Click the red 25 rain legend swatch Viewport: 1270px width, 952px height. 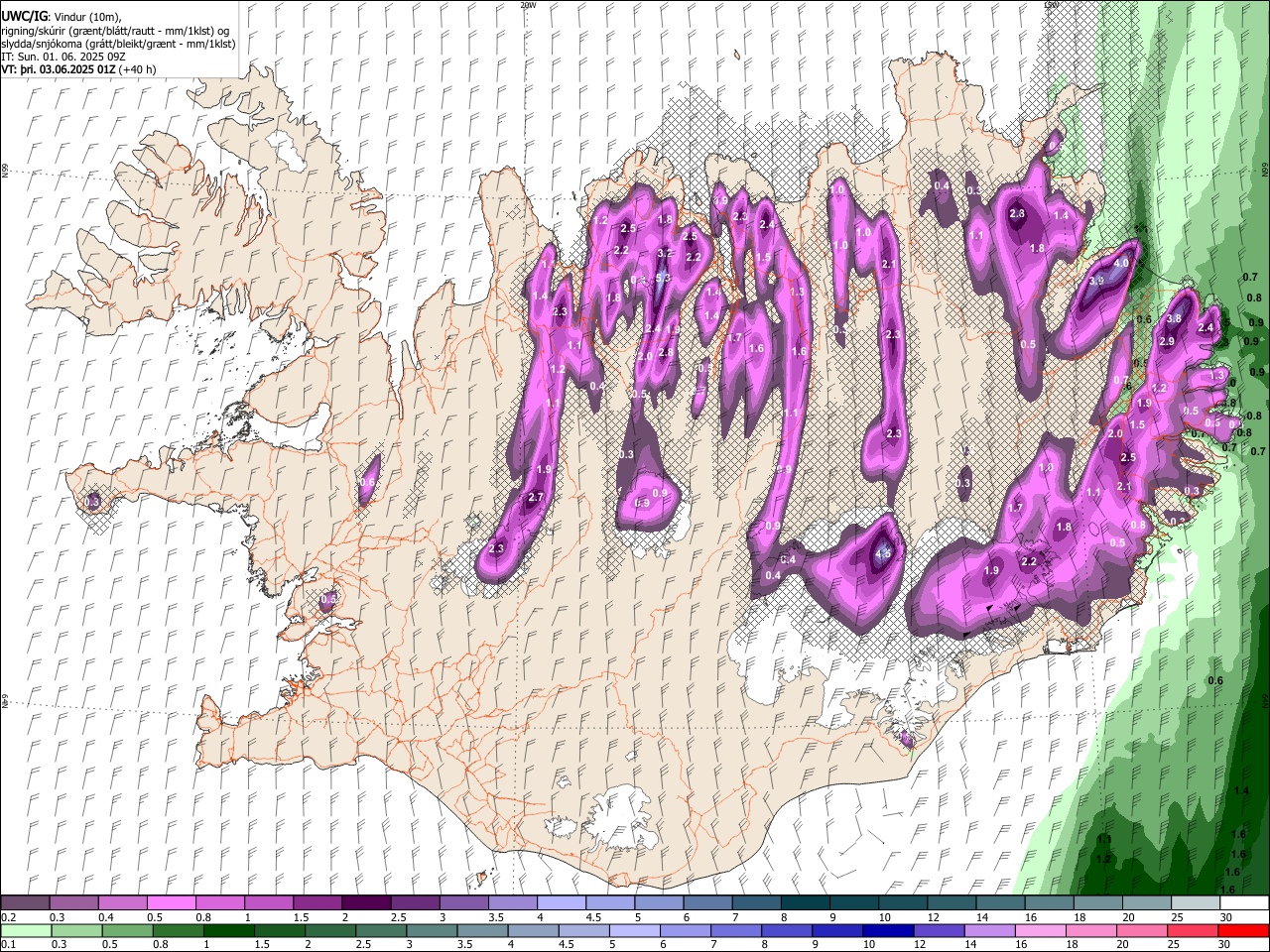point(1193,931)
